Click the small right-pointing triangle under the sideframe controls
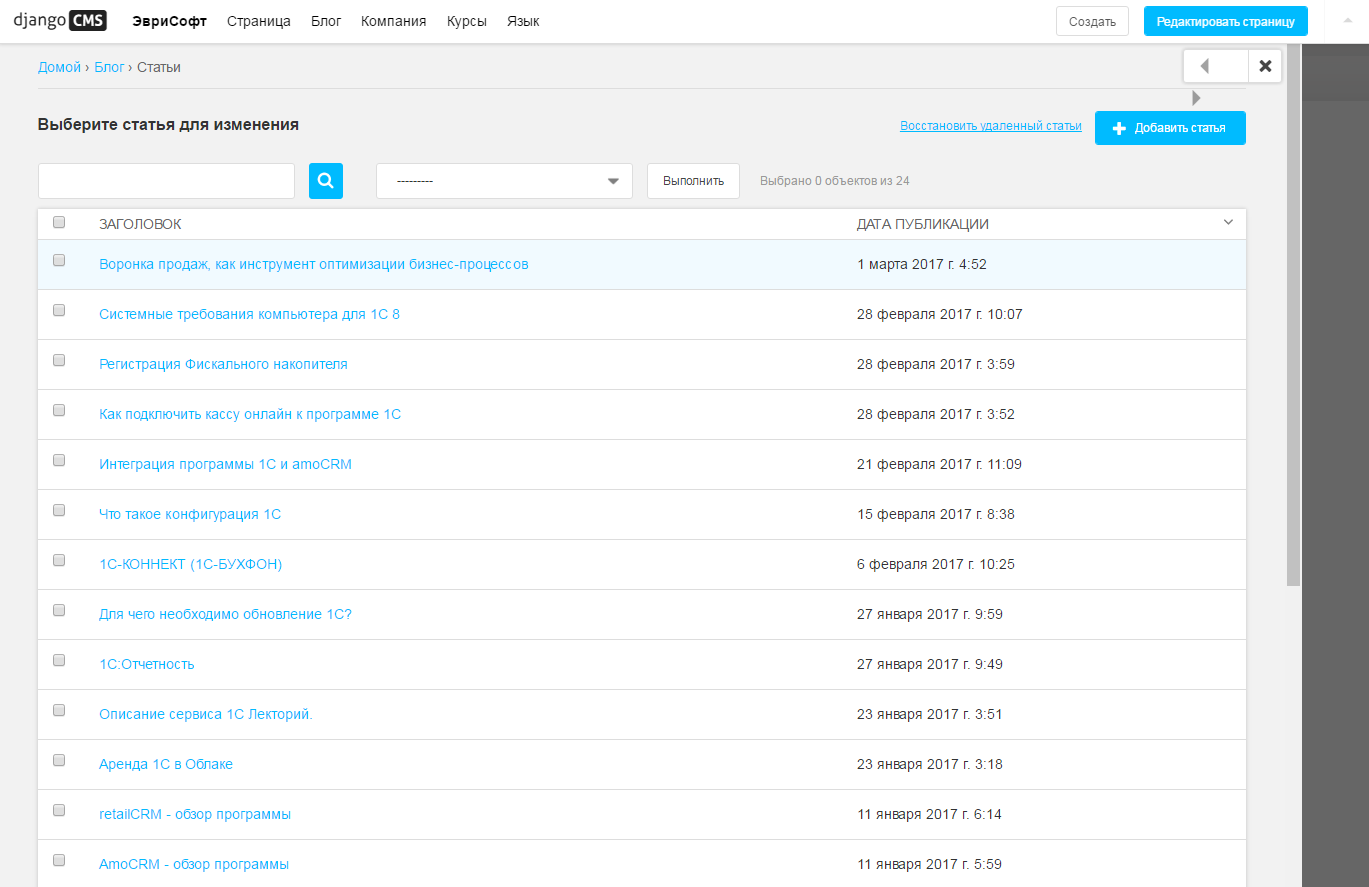Viewport: 1369px width, 887px height. tap(1196, 98)
